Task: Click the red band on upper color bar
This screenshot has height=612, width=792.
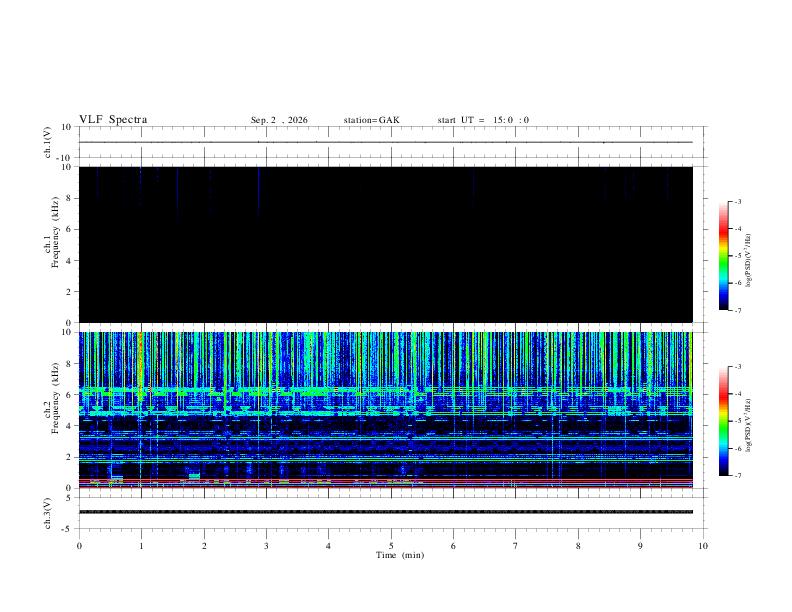Action: [x=724, y=232]
